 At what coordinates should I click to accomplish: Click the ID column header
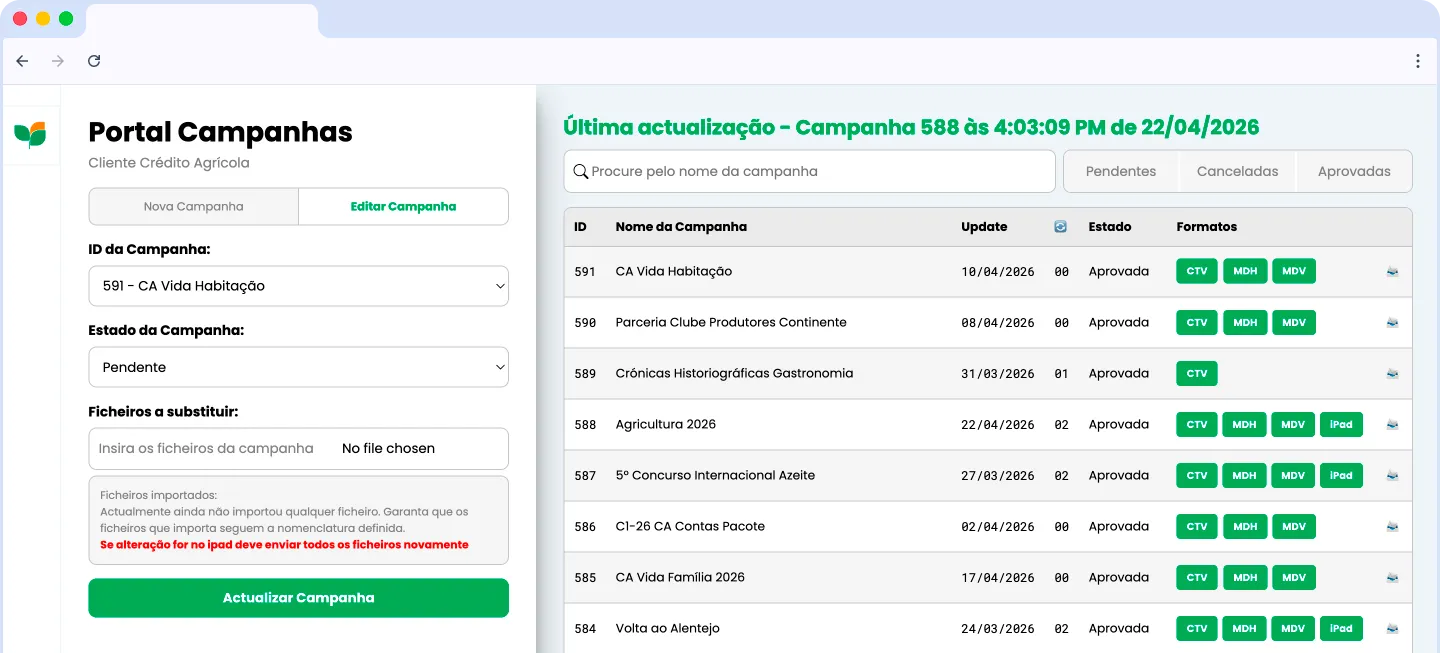pyautogui.click(x=580, y=227)
